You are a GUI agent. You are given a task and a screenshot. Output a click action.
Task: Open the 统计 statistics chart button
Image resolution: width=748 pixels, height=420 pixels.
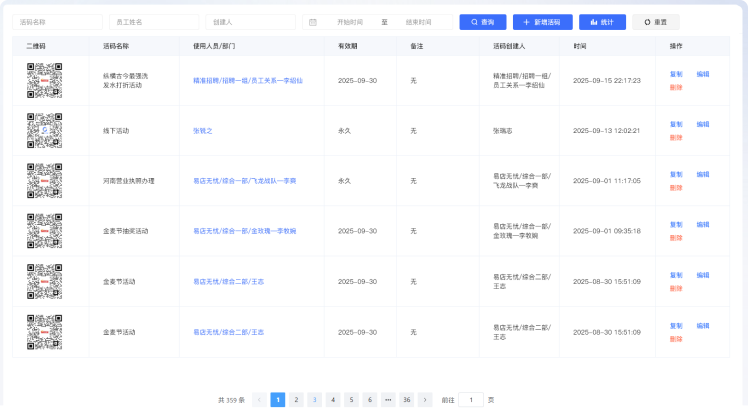(x=602, y=21)
